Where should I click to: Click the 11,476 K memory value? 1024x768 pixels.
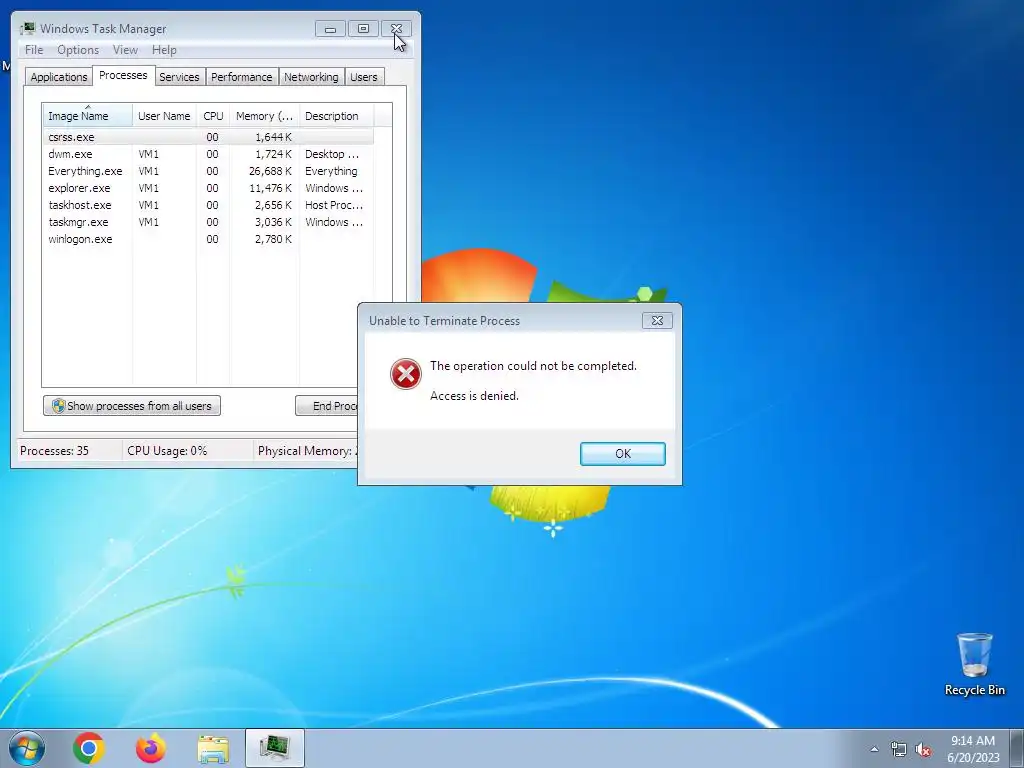[x=270, y=188]
